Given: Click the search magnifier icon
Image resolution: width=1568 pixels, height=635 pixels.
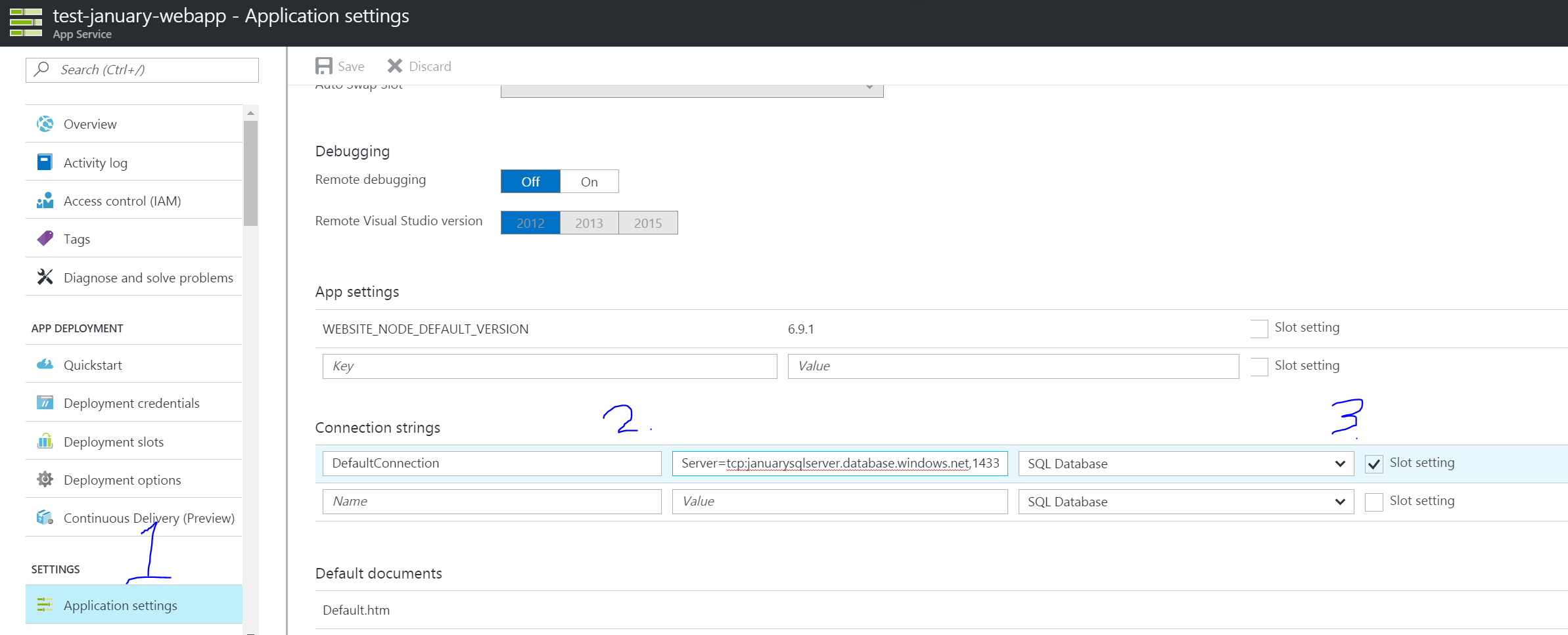Looking at the screenshot, I should (x=42, y=69).
